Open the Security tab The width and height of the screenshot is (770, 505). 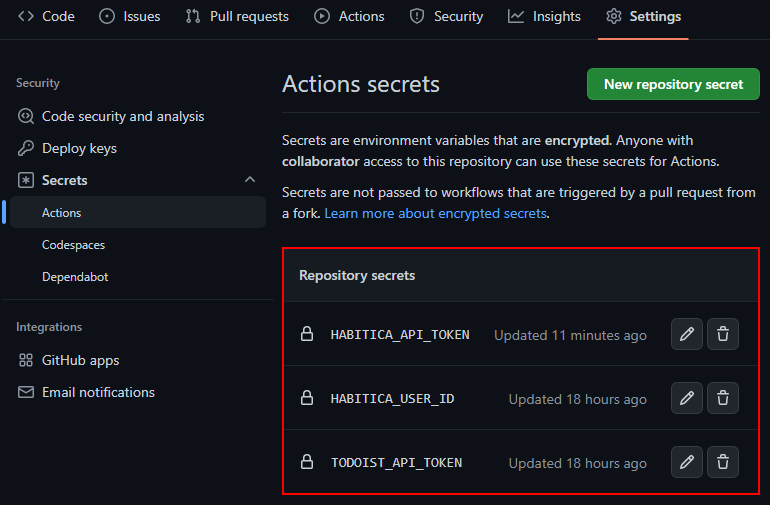tap(446, 16)
